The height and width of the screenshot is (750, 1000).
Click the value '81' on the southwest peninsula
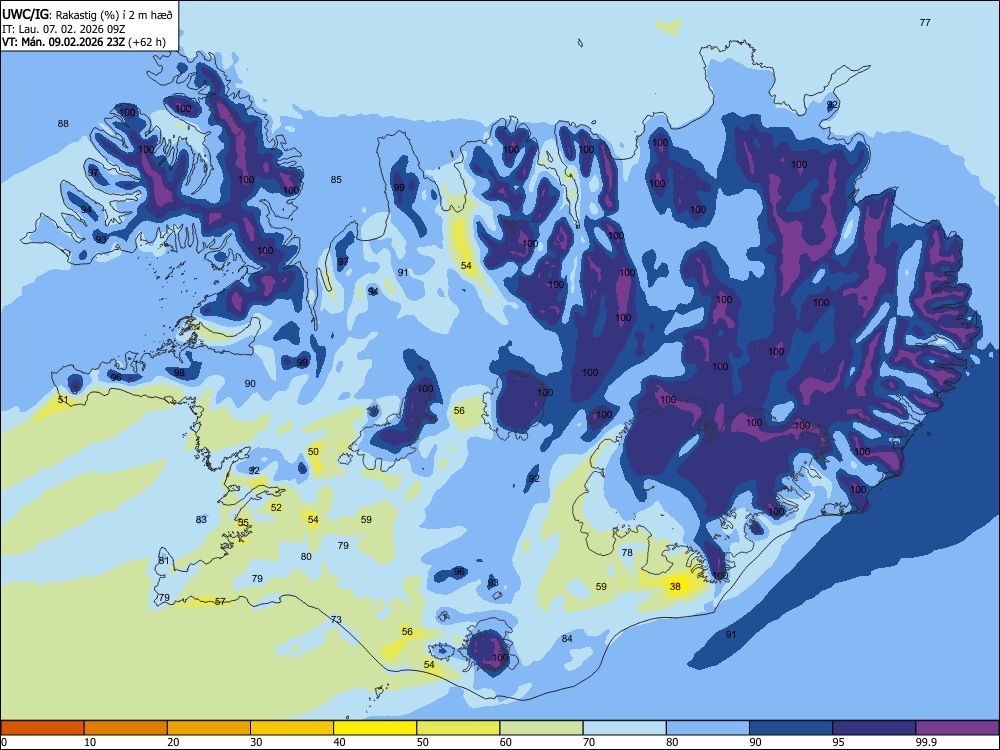164,560
